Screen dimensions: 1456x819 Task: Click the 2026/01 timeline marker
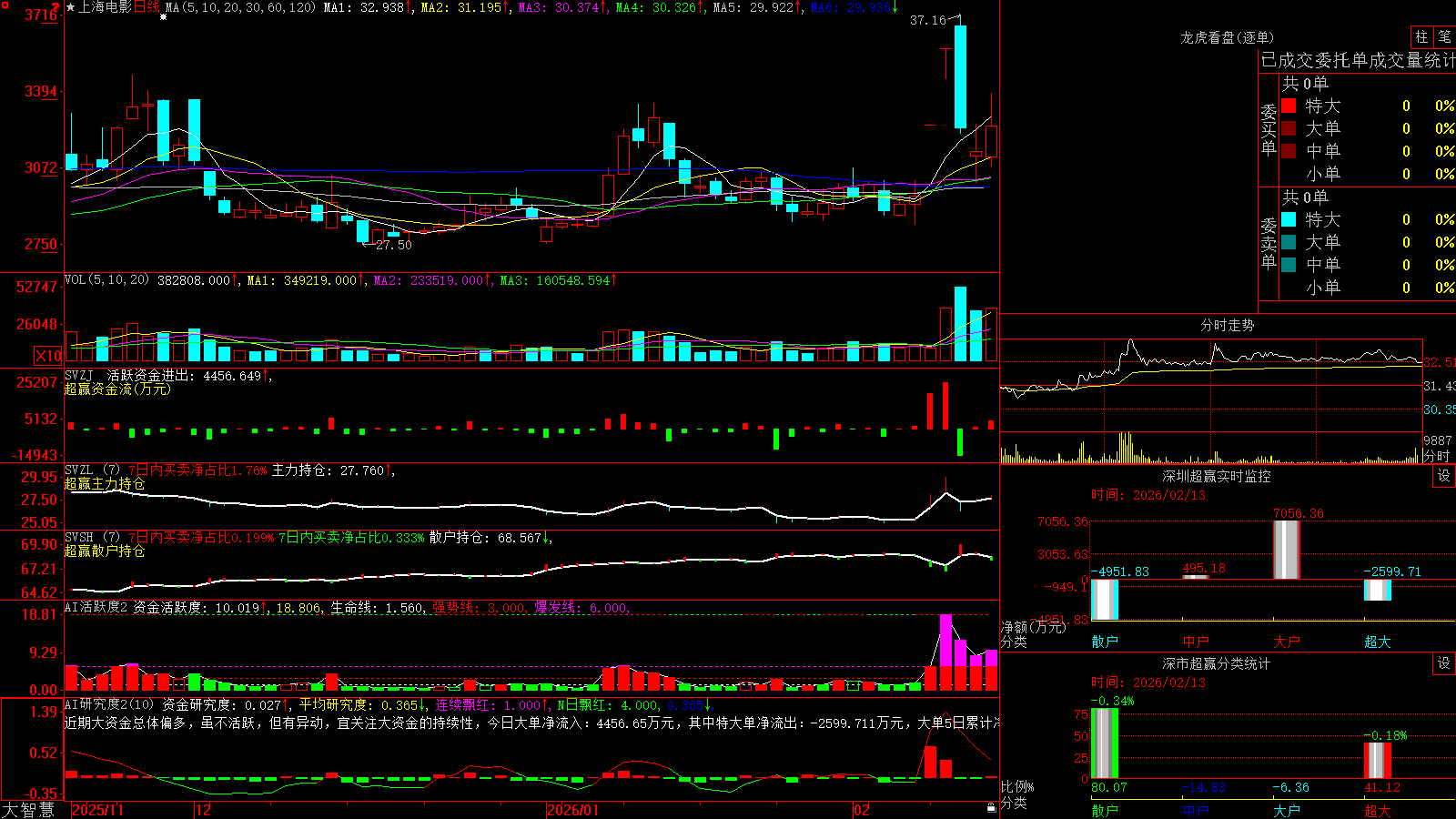(x=572, y=810)
